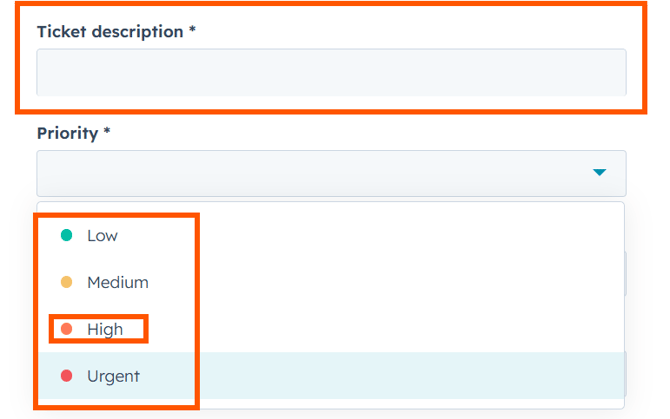The width and height of the screenshot is (670, 419).
Task: Set priority to Urgent
Action: click(113, 376)
